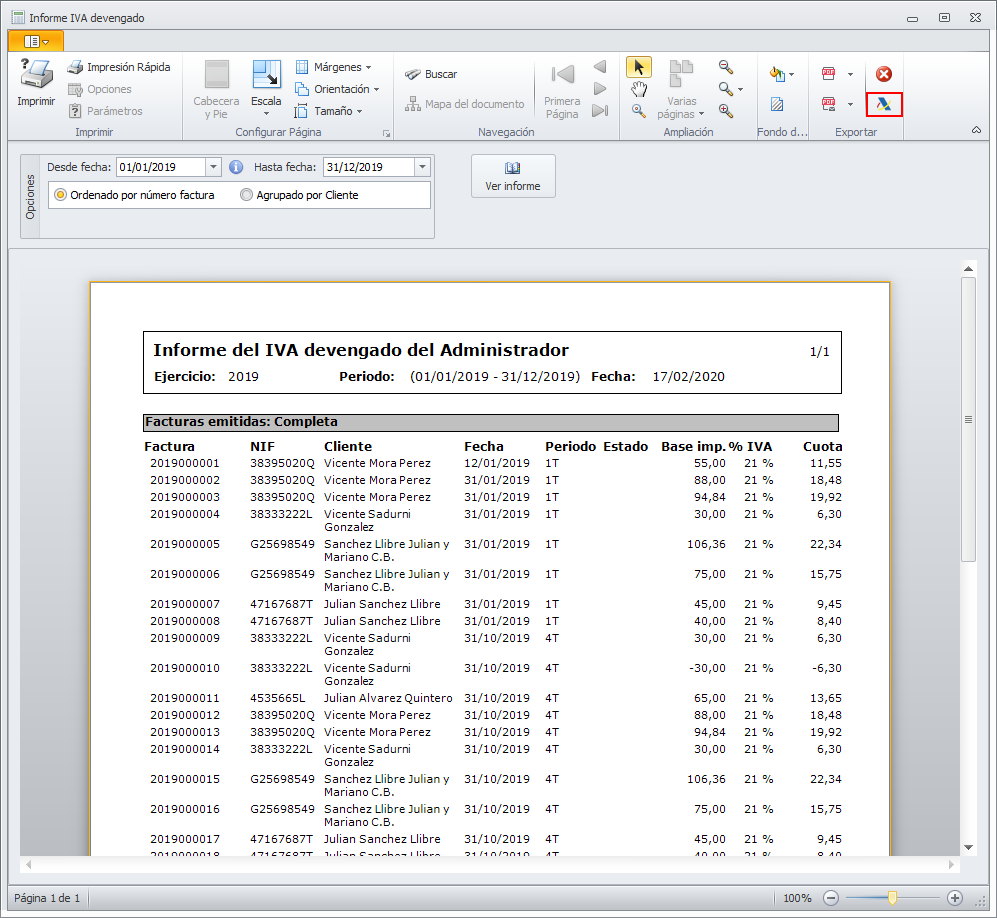Collapse the ribbon using the chevron arrow
Viewport: 997px width, 918px height.
point(976,131)
